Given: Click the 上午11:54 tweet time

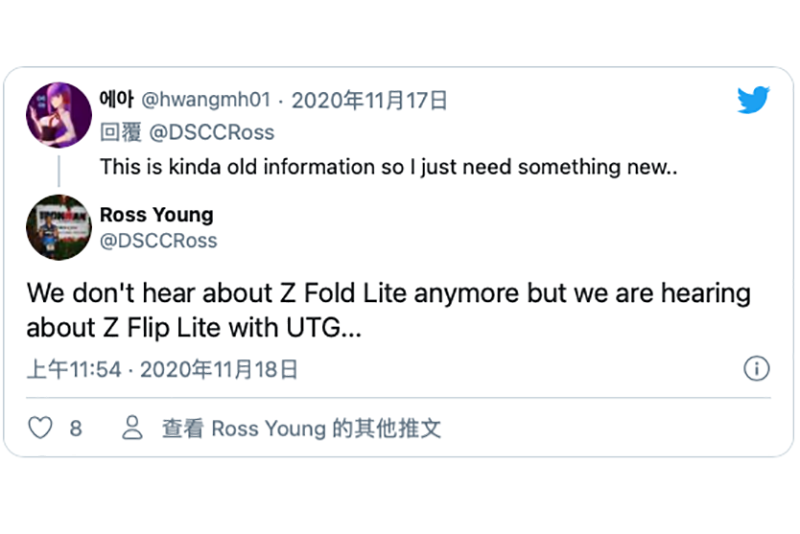Looking at the screenshot, I should 73,370.
